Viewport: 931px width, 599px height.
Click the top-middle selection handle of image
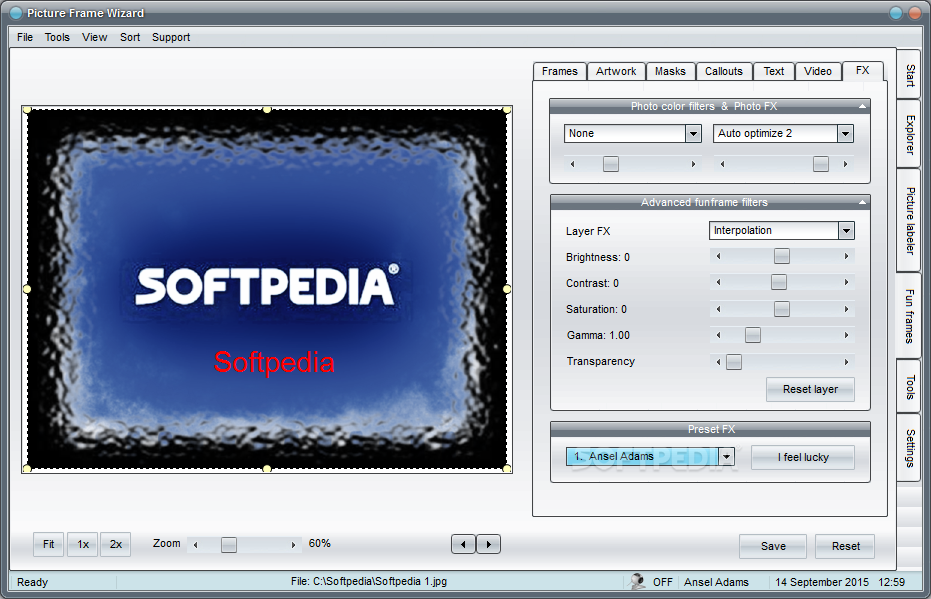(267, 110)
